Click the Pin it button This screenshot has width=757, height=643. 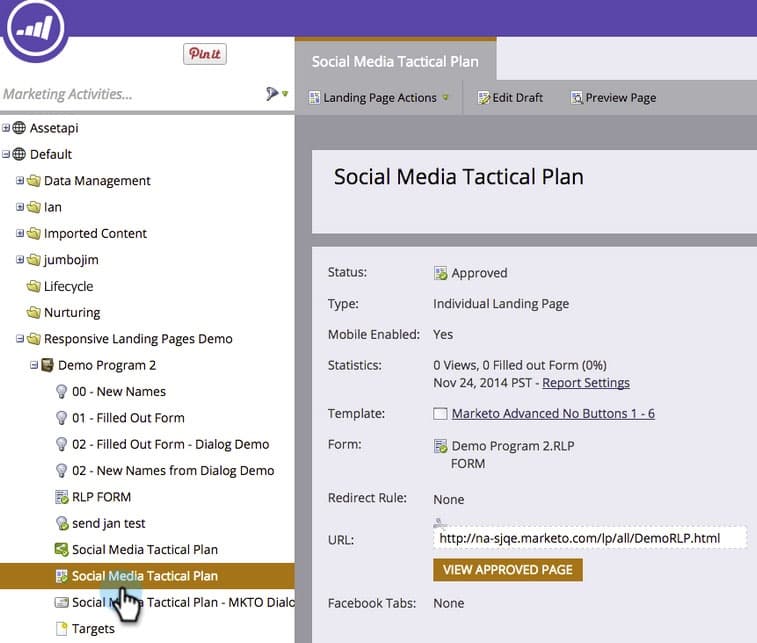[x=205, y=54]
